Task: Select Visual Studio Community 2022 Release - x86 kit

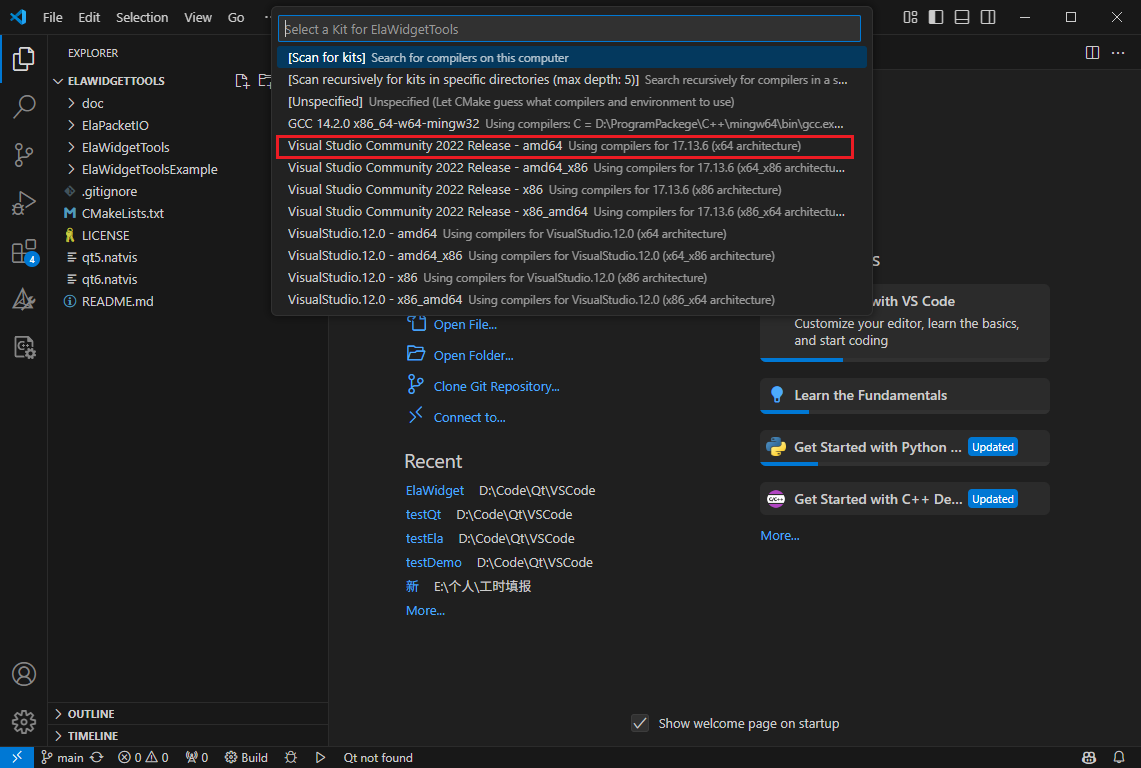Action: (572, 189)
